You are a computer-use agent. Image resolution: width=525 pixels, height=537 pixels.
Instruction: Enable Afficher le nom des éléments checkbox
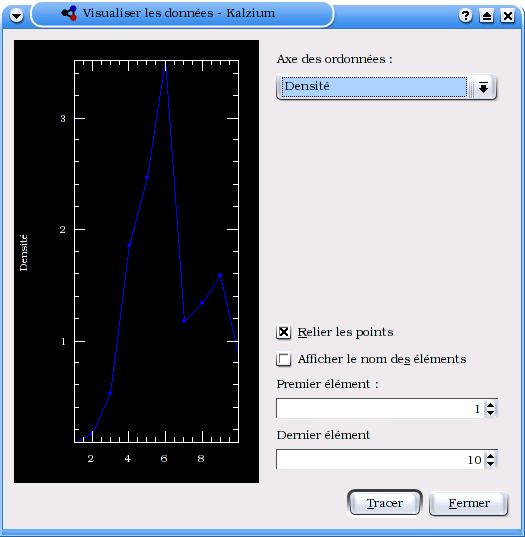pyautogui.click(x=284, y=359)
